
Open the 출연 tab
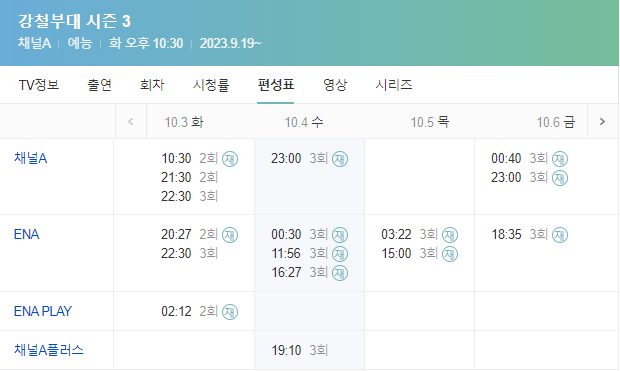(99, 85)
